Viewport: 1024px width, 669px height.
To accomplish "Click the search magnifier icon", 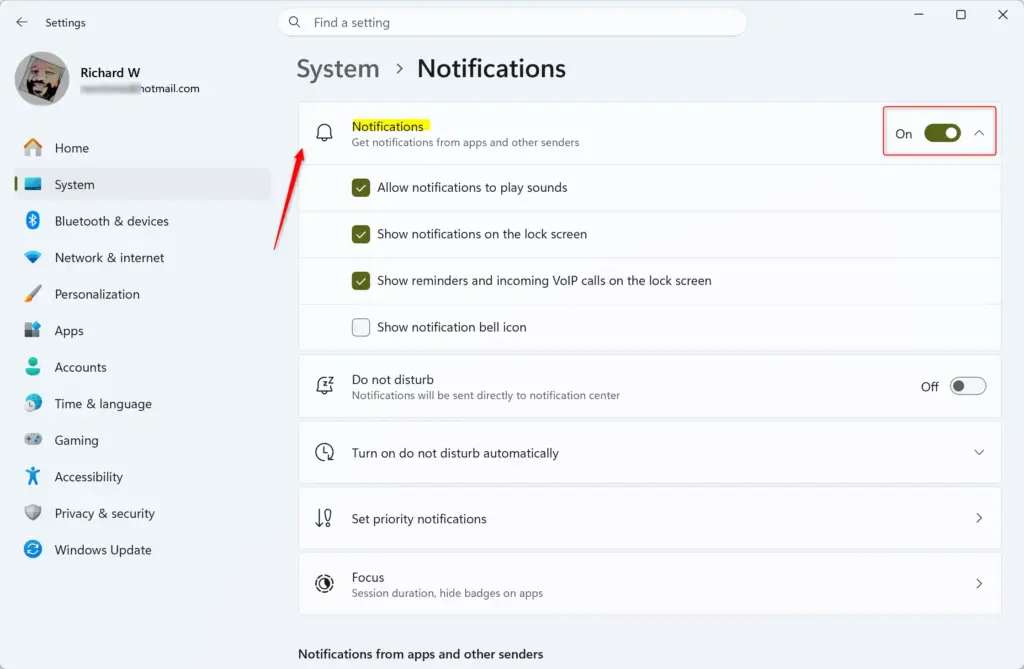I will pos(295,22).
